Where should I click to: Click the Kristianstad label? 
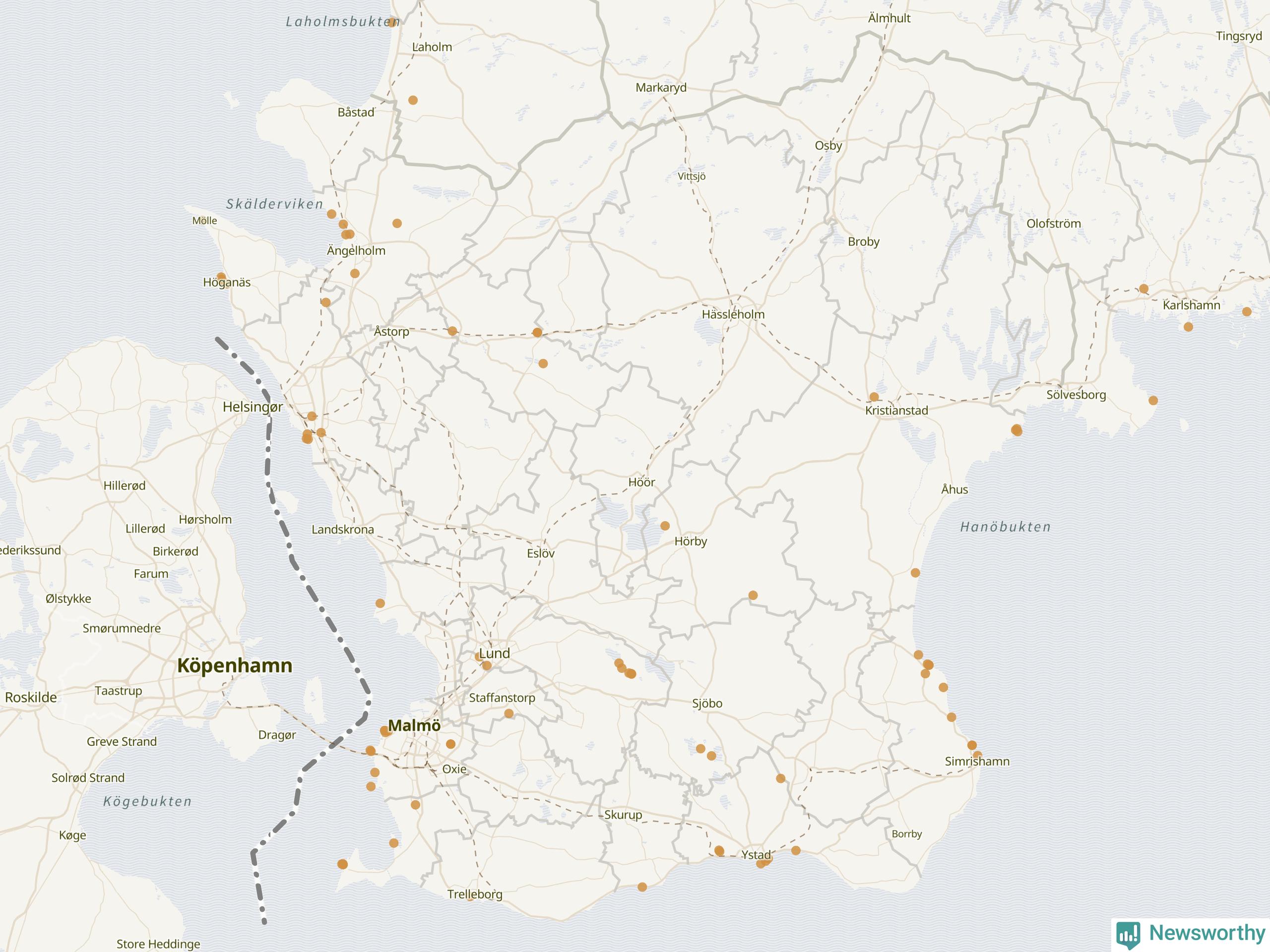[896, 410]
